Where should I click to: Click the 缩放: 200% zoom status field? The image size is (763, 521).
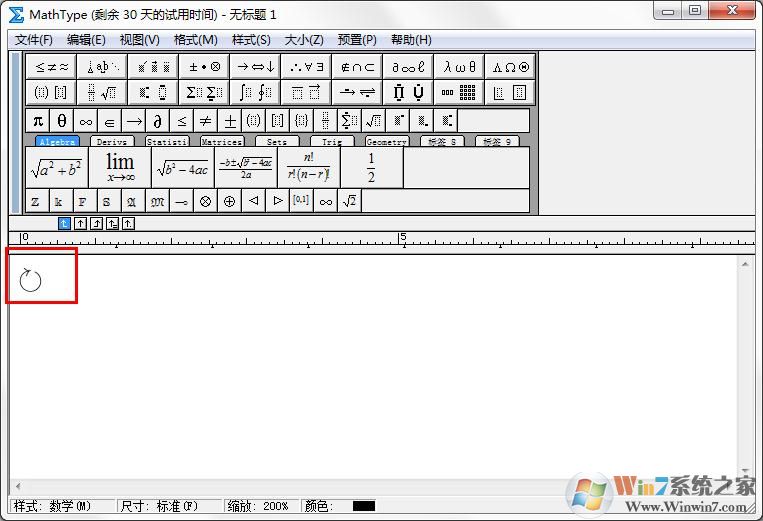pyautogui.click(x=262, y=506)
